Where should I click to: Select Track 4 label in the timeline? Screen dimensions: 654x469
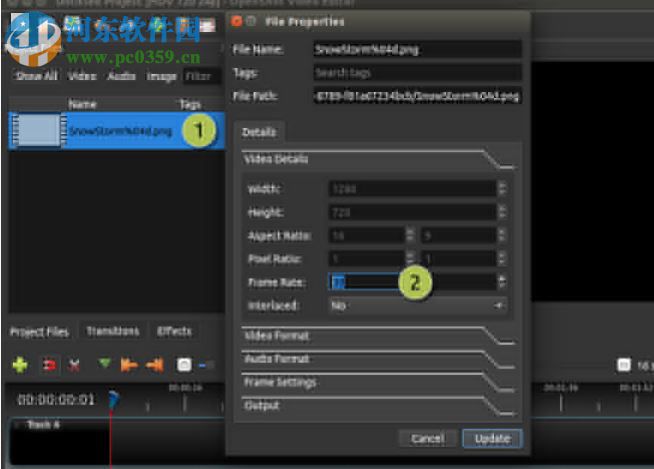tap(43, 424)
